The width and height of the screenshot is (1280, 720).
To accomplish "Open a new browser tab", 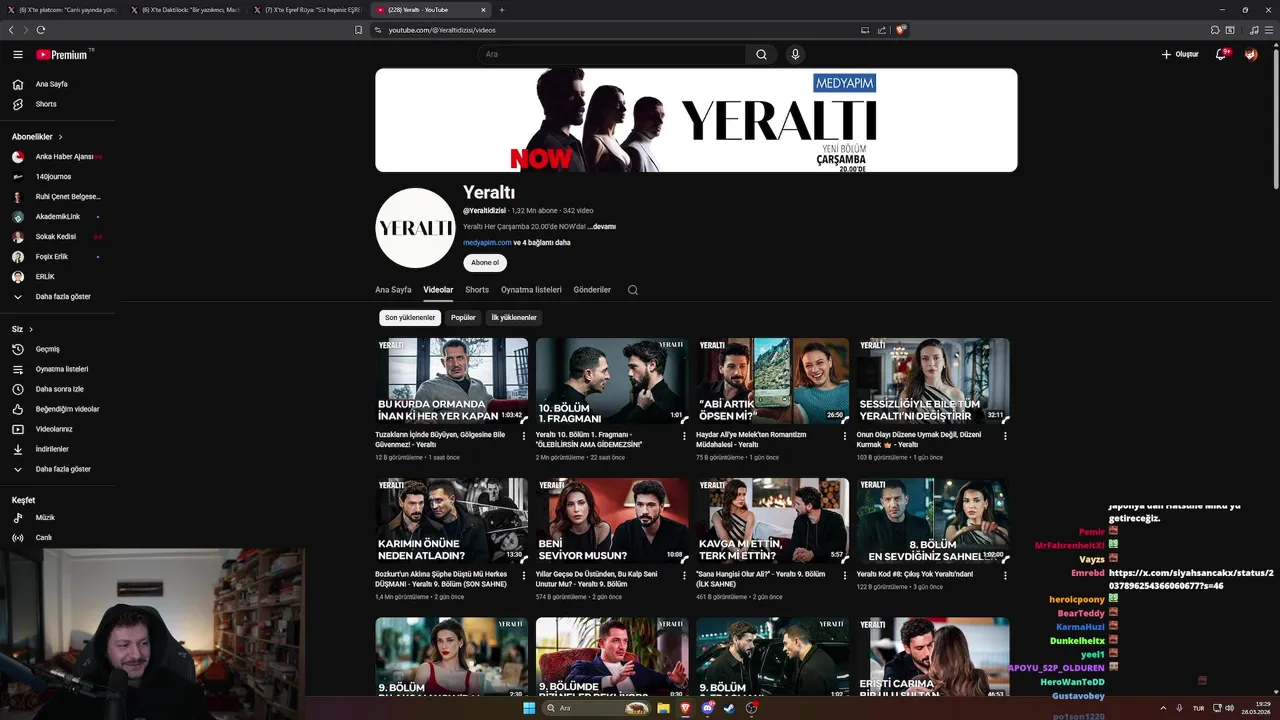I will pyautogui.click(x=502, y=10).
